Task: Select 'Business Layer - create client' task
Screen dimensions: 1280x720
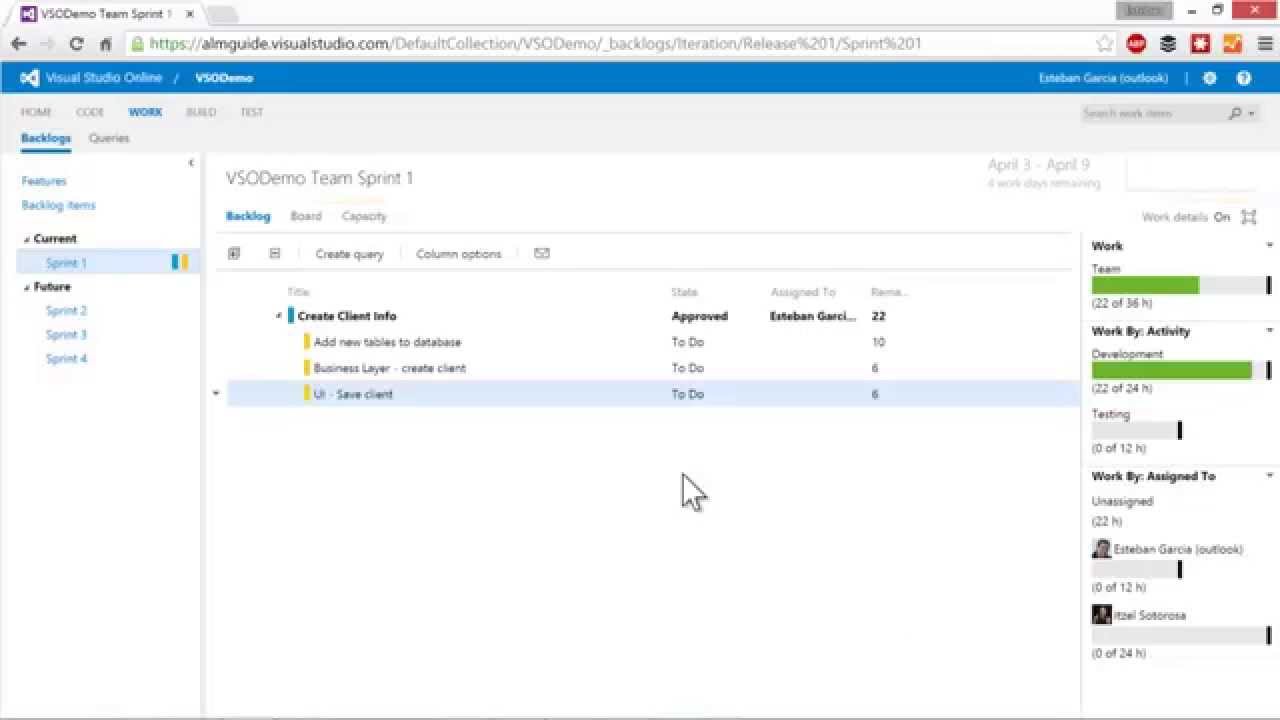Action: [x=390, y=368]
